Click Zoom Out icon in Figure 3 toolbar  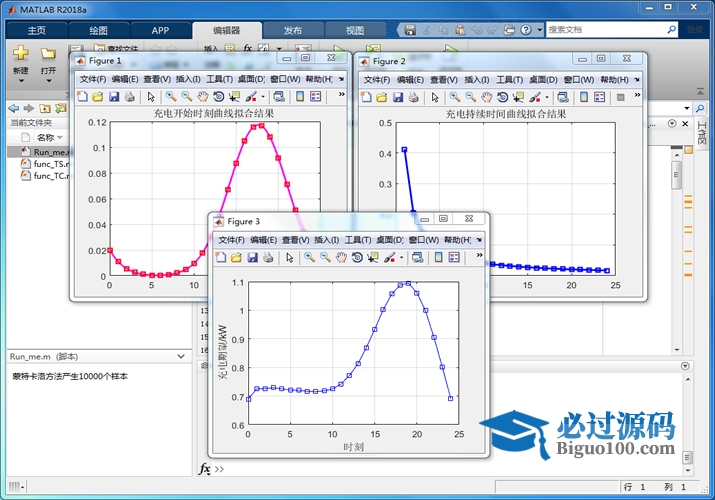point(325,258)
